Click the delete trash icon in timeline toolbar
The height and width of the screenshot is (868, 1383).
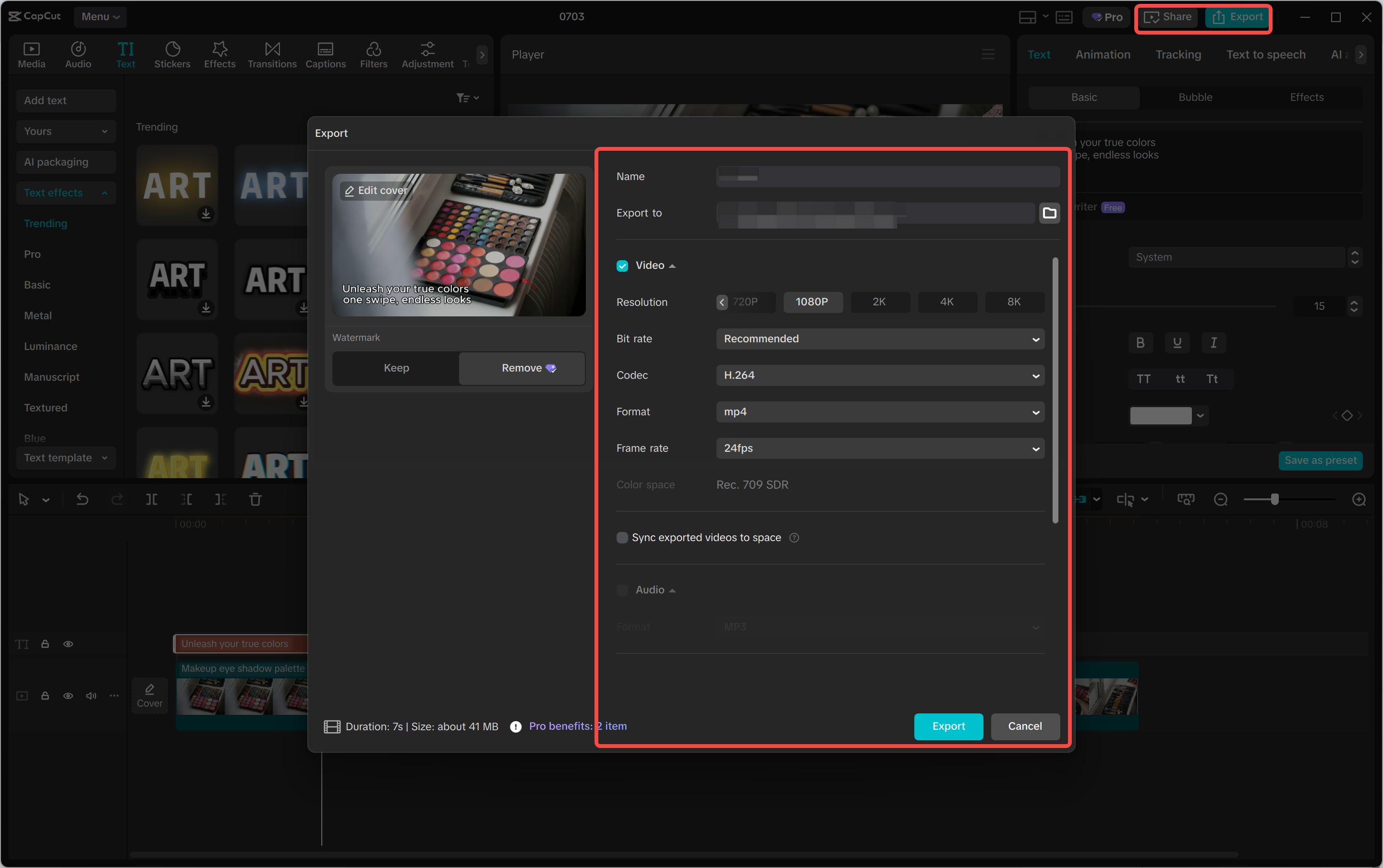click(255, 499)
